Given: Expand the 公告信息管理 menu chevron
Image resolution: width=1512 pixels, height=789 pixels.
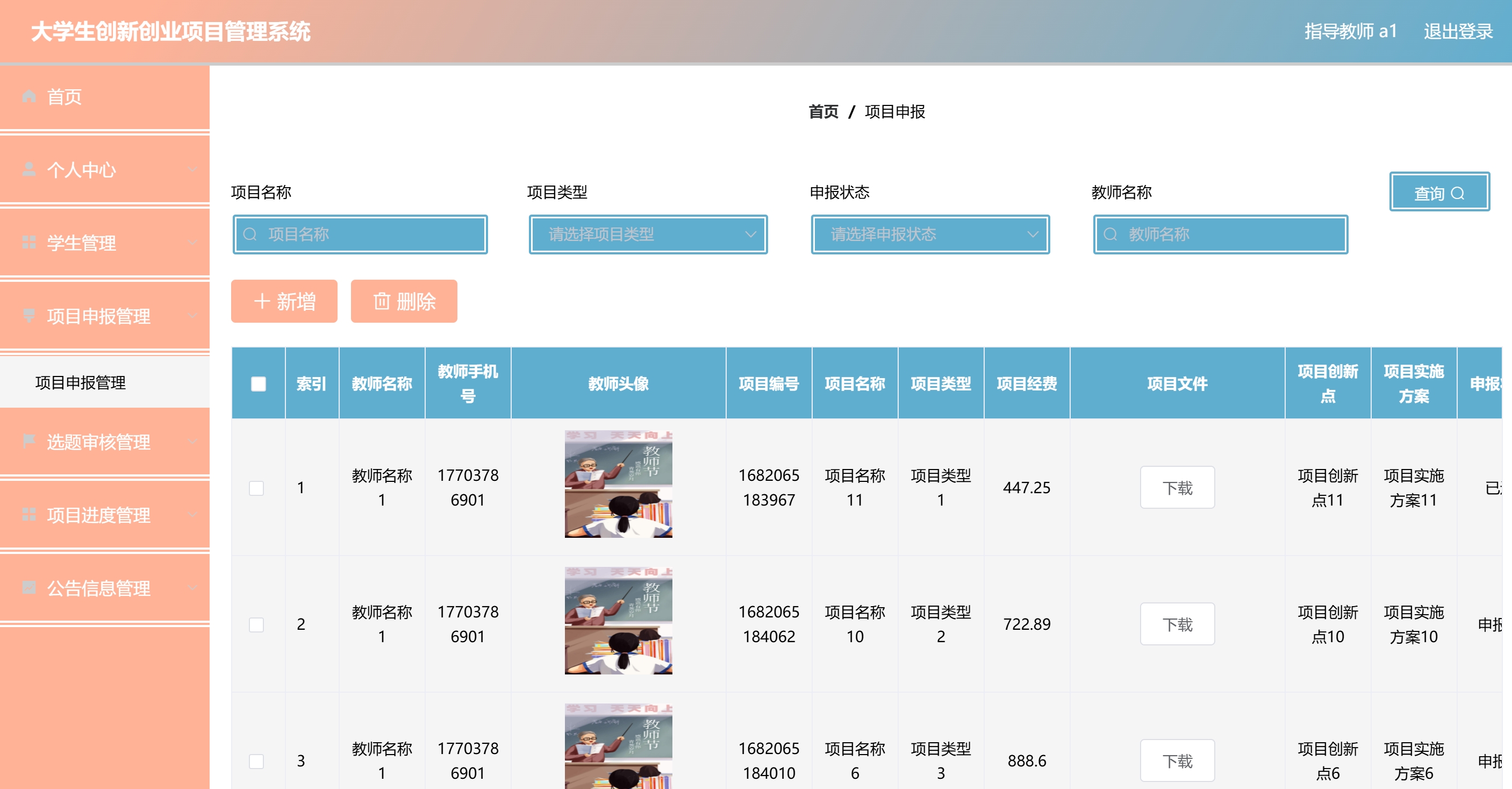Looking at the screenshot, I should click(x=192, y=587).
